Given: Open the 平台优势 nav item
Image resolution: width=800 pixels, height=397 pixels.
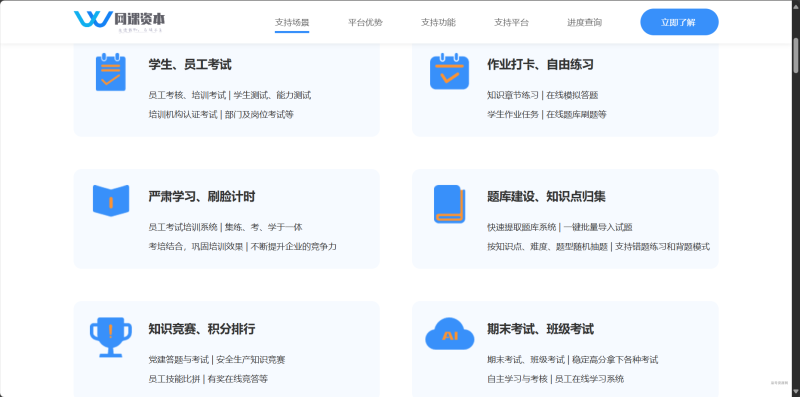Looking at the screenshot, I should coord(365,22).
